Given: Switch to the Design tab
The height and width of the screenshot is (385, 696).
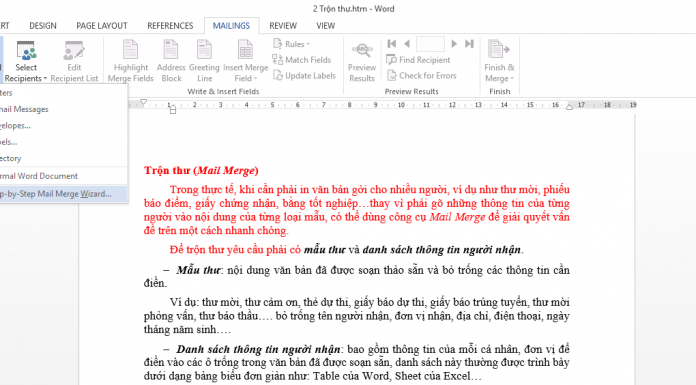Looking at the screenshot, I should [x=43, y=26].
